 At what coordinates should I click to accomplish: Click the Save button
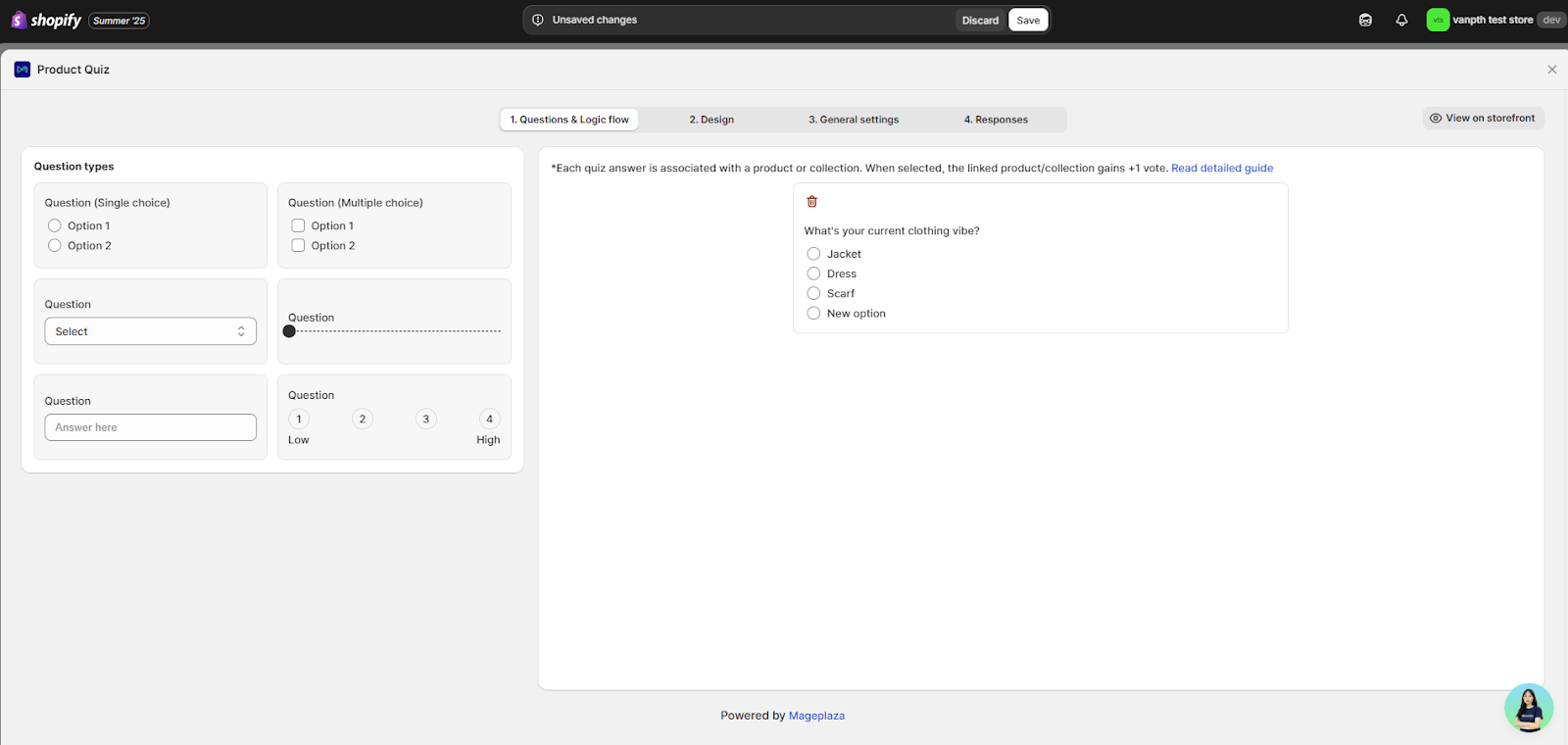(x=1028, y=21)
